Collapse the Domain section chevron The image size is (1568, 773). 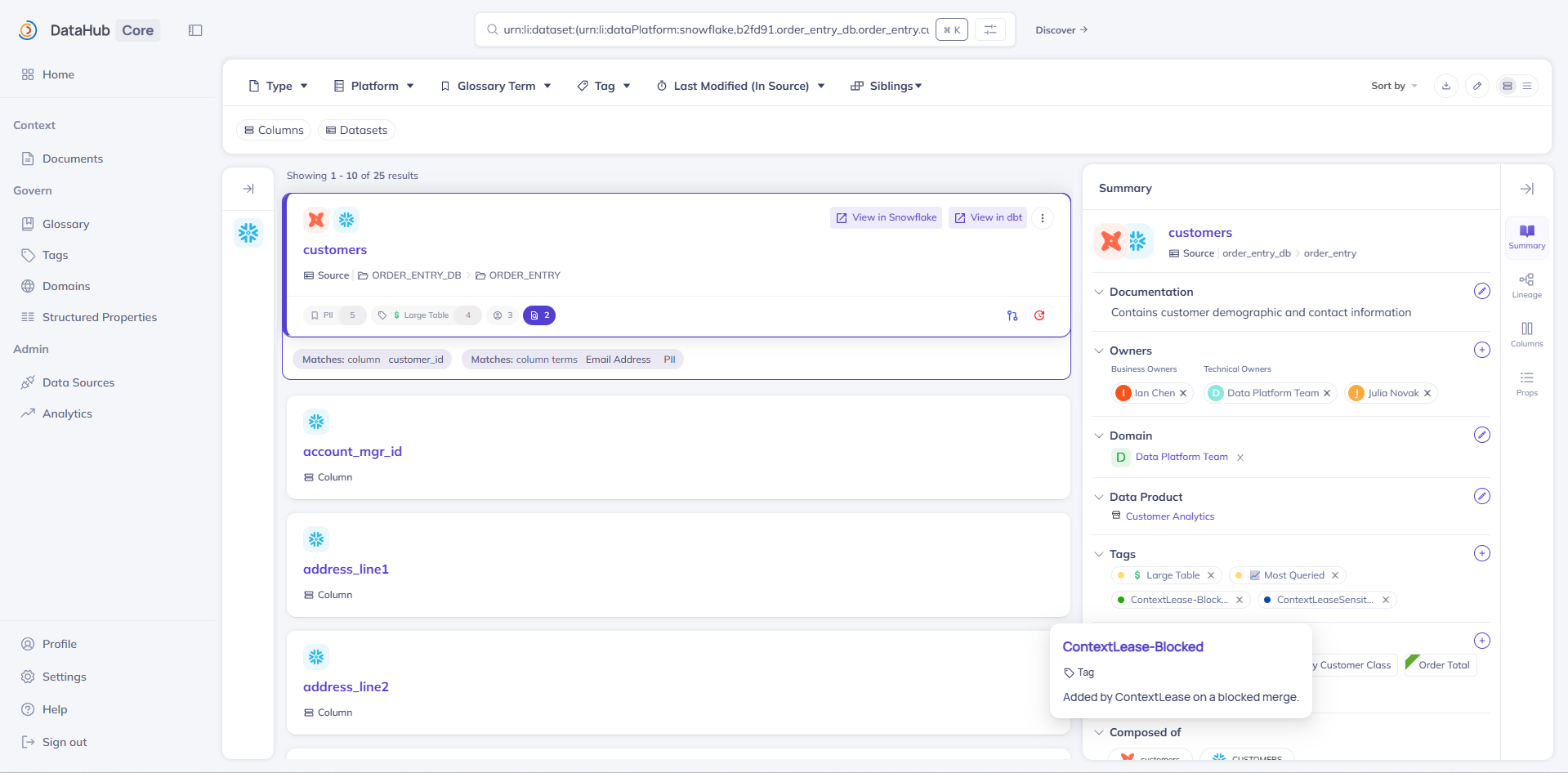tap(1099, 436)
